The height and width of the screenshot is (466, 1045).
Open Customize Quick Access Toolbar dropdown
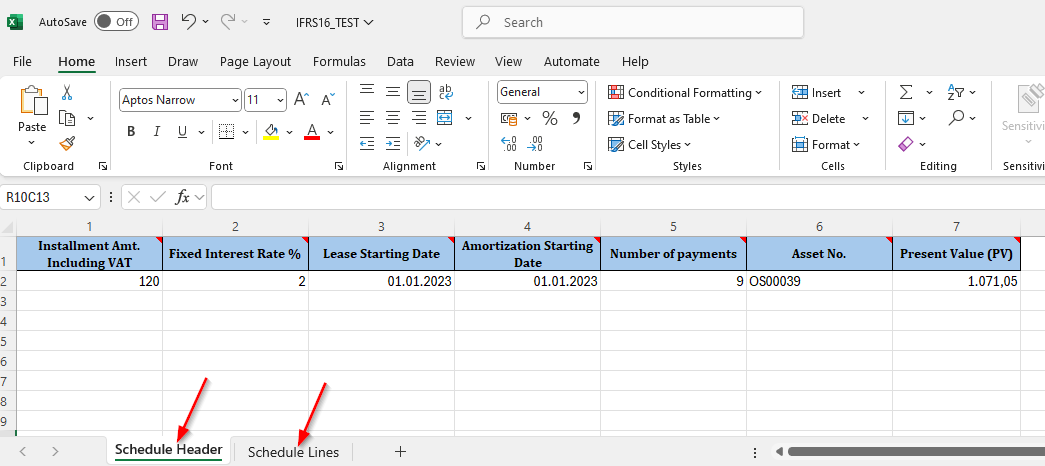pos(267,22)
